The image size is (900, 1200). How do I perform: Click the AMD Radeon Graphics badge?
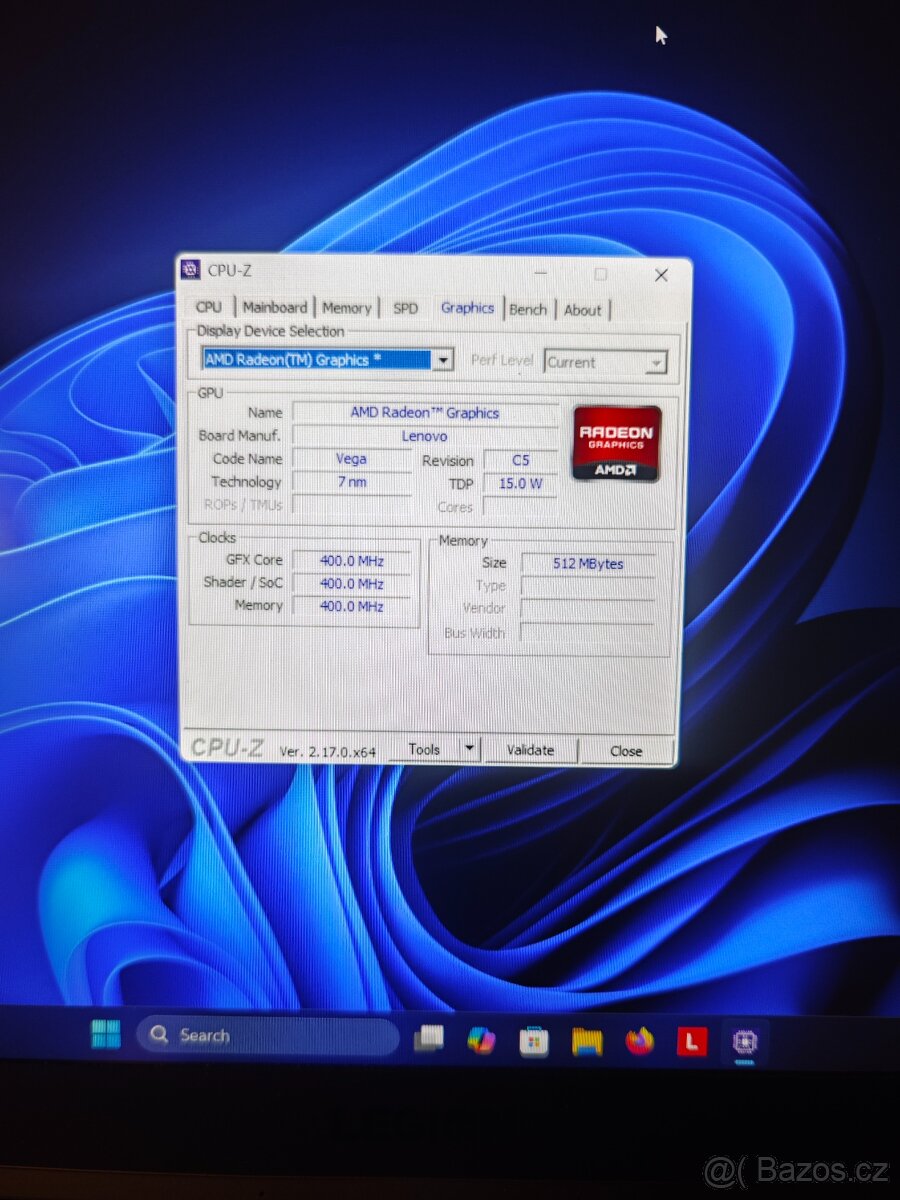click(616, 443)
